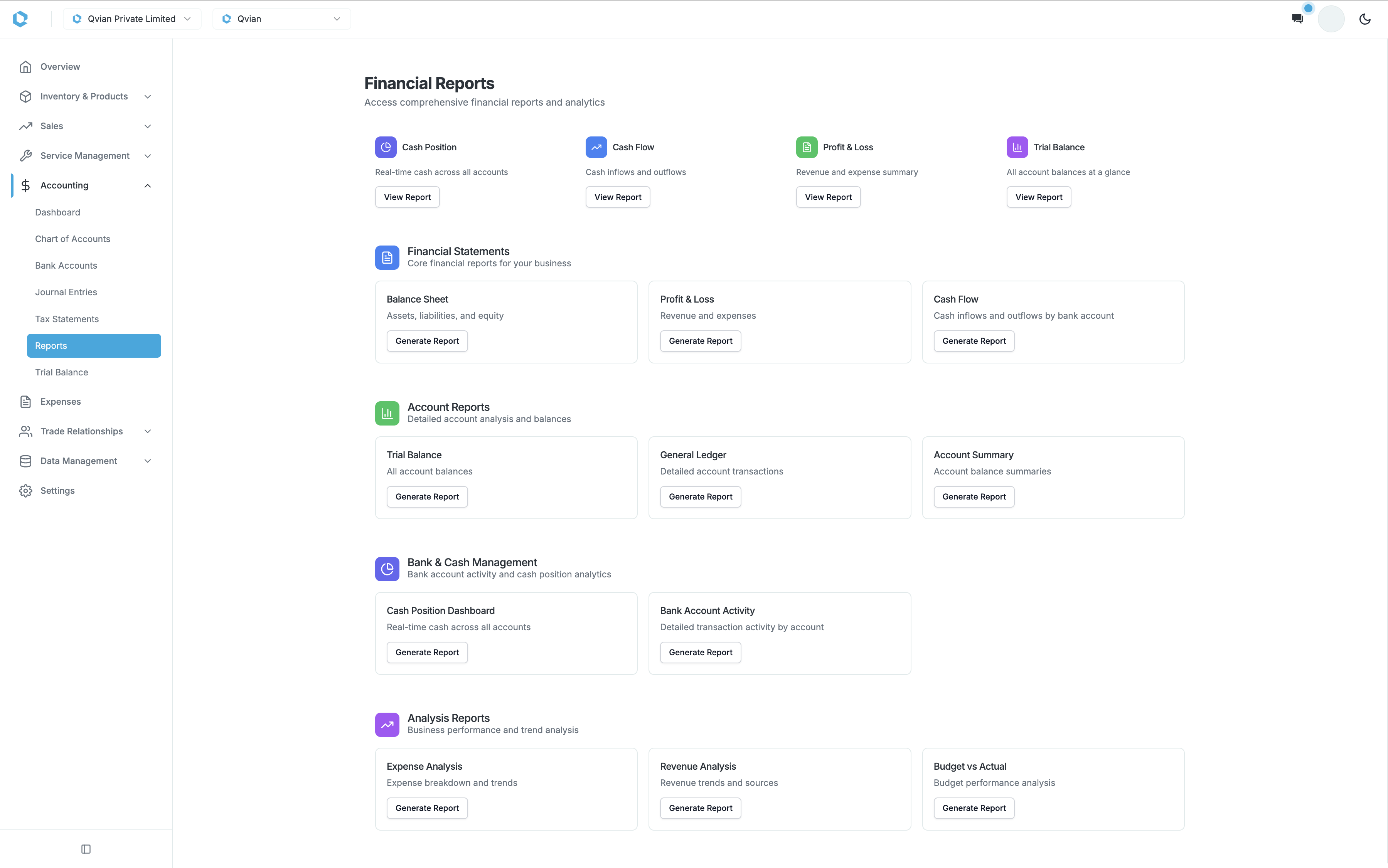Viewport: 1388px width, 868px height.
Task: Click View Report under Cash Position
Action: (407, 197)
